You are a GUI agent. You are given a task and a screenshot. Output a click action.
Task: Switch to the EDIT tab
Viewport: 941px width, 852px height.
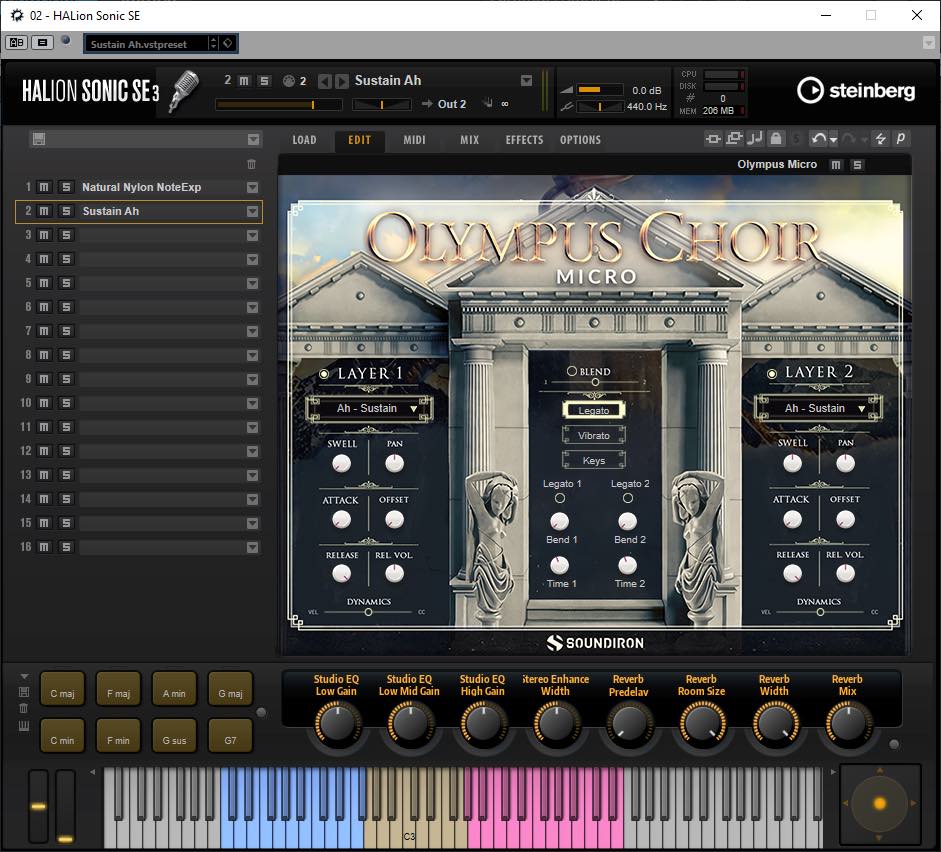point(359,140)
